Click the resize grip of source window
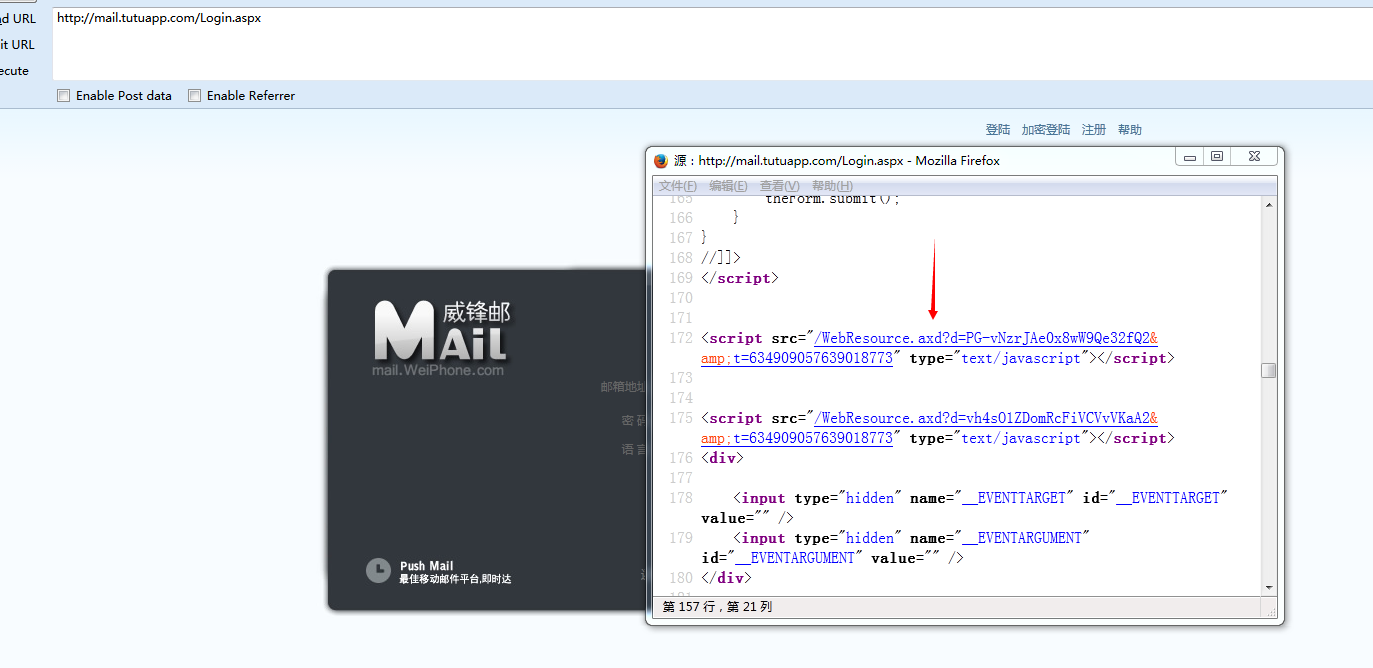 tap(1271, 613)
